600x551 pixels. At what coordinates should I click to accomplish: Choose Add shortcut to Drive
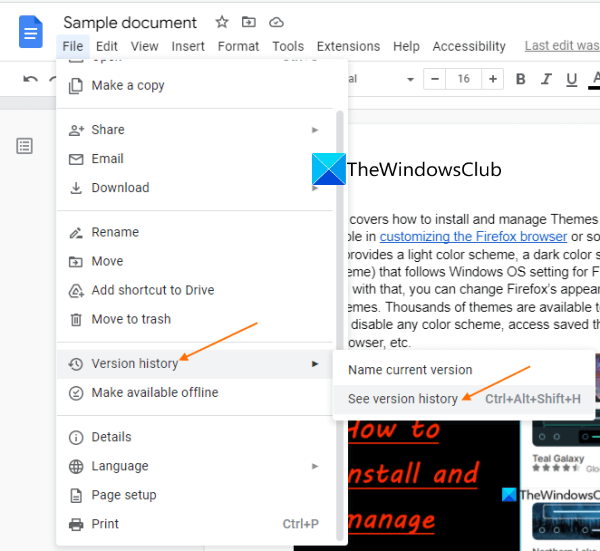pyautogui.click(x=194, y=290)
